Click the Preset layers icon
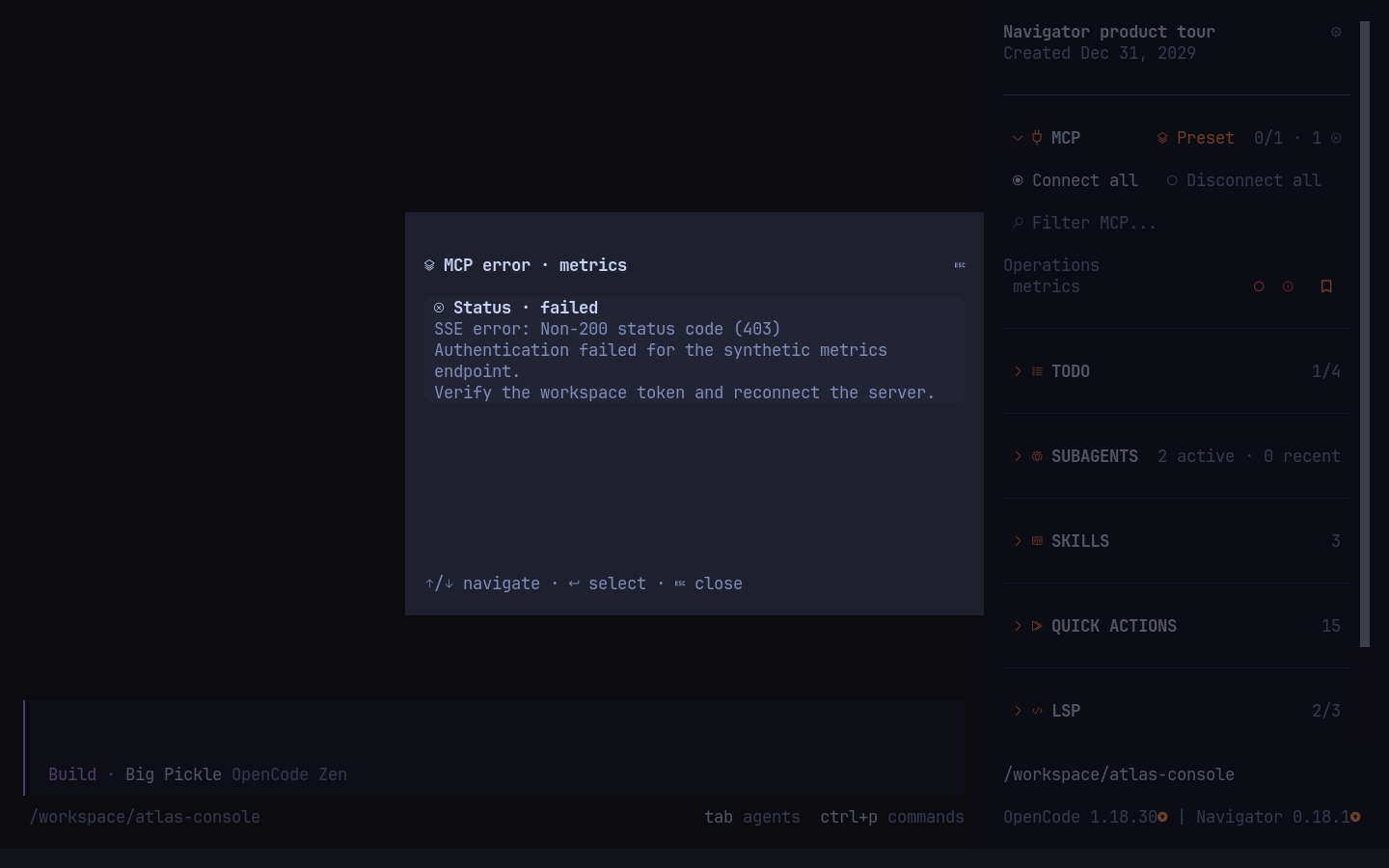1389x868 pixels. (1162, 138)
